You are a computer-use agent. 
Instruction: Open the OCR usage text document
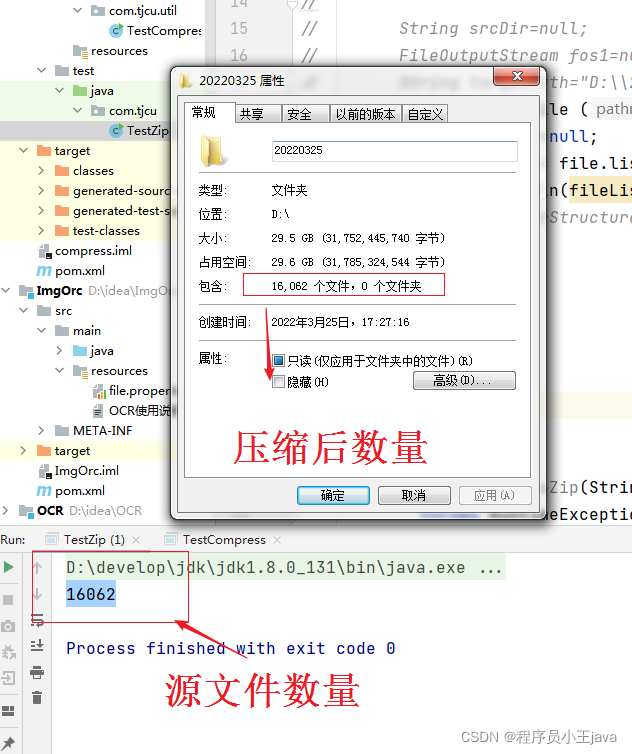pyautogui.click(x=132, y=411)
